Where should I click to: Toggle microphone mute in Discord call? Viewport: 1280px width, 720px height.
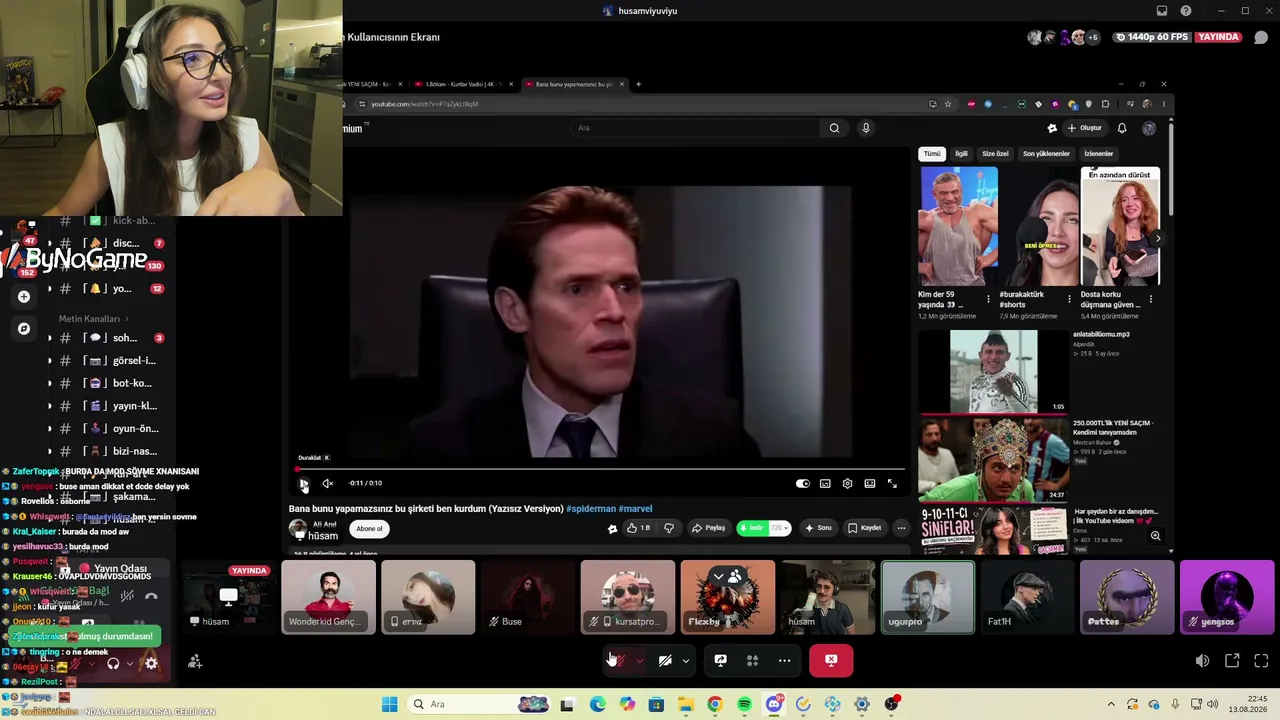pos(619,660)
